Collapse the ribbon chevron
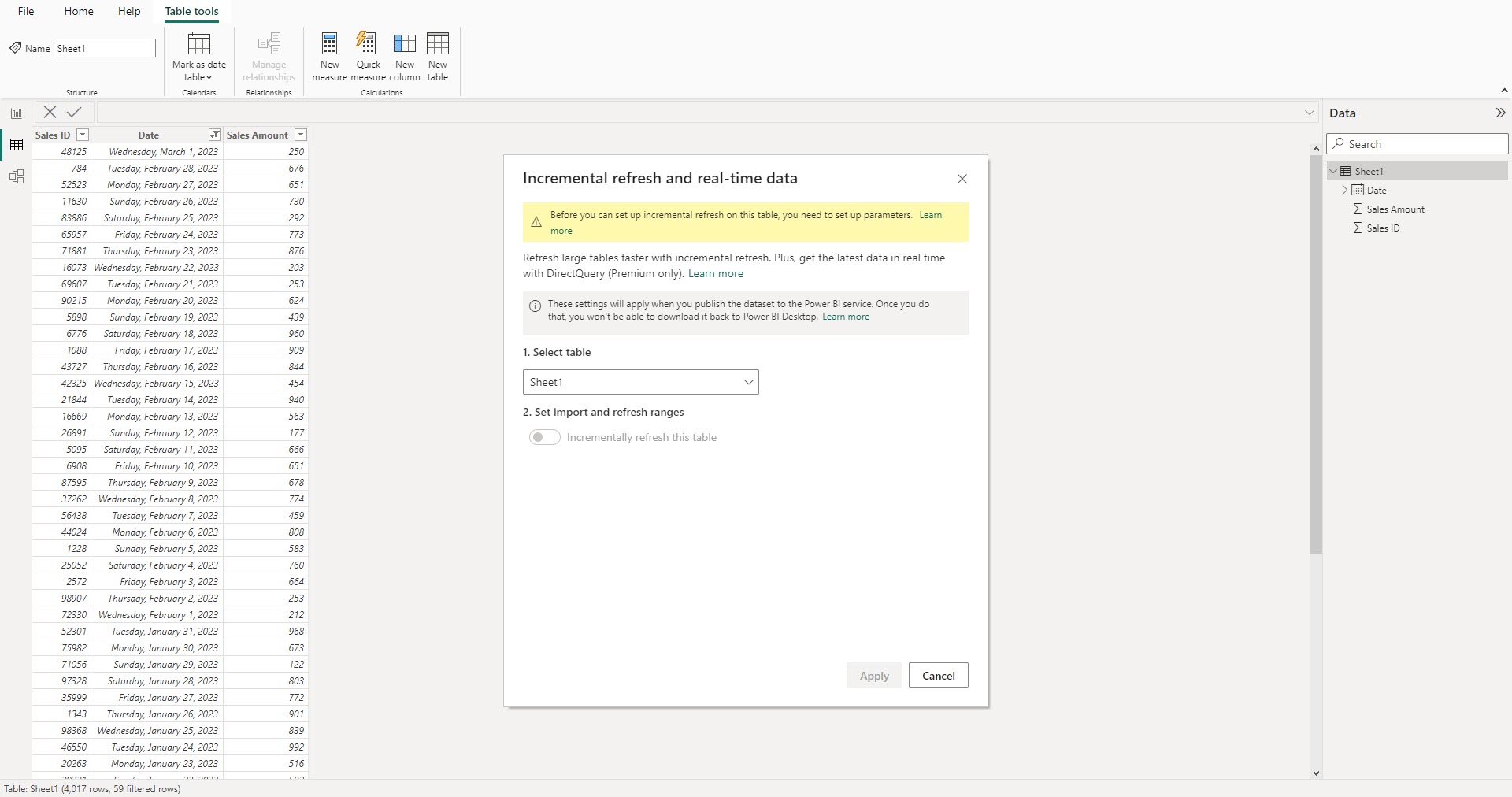The height and width of the screenshot is (797, 1512). click(1504, 91)
